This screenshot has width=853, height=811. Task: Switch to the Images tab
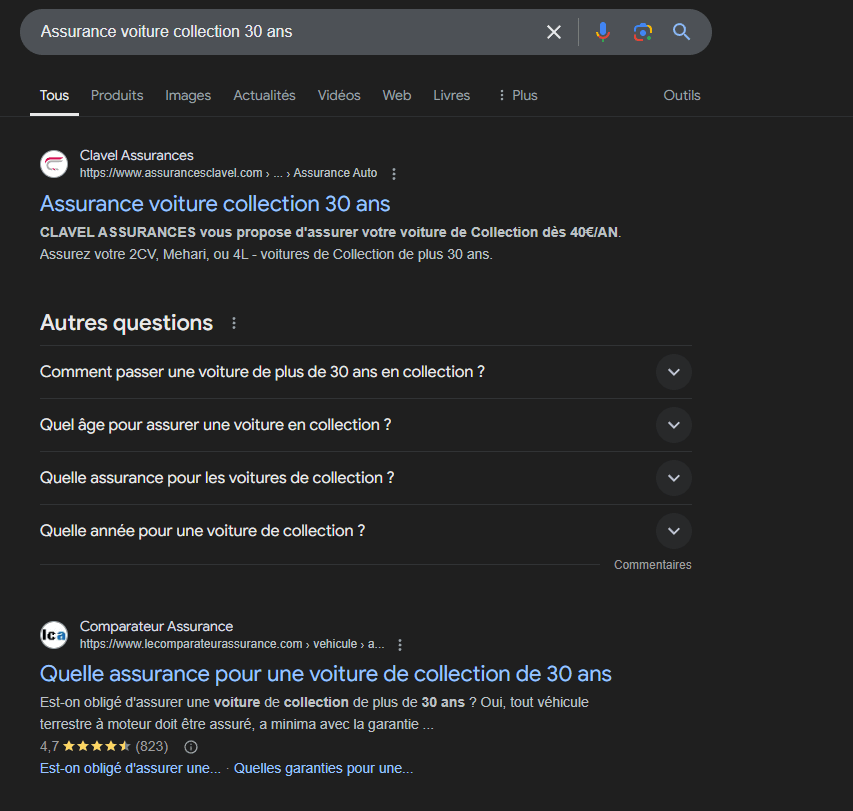coord(187,95)
